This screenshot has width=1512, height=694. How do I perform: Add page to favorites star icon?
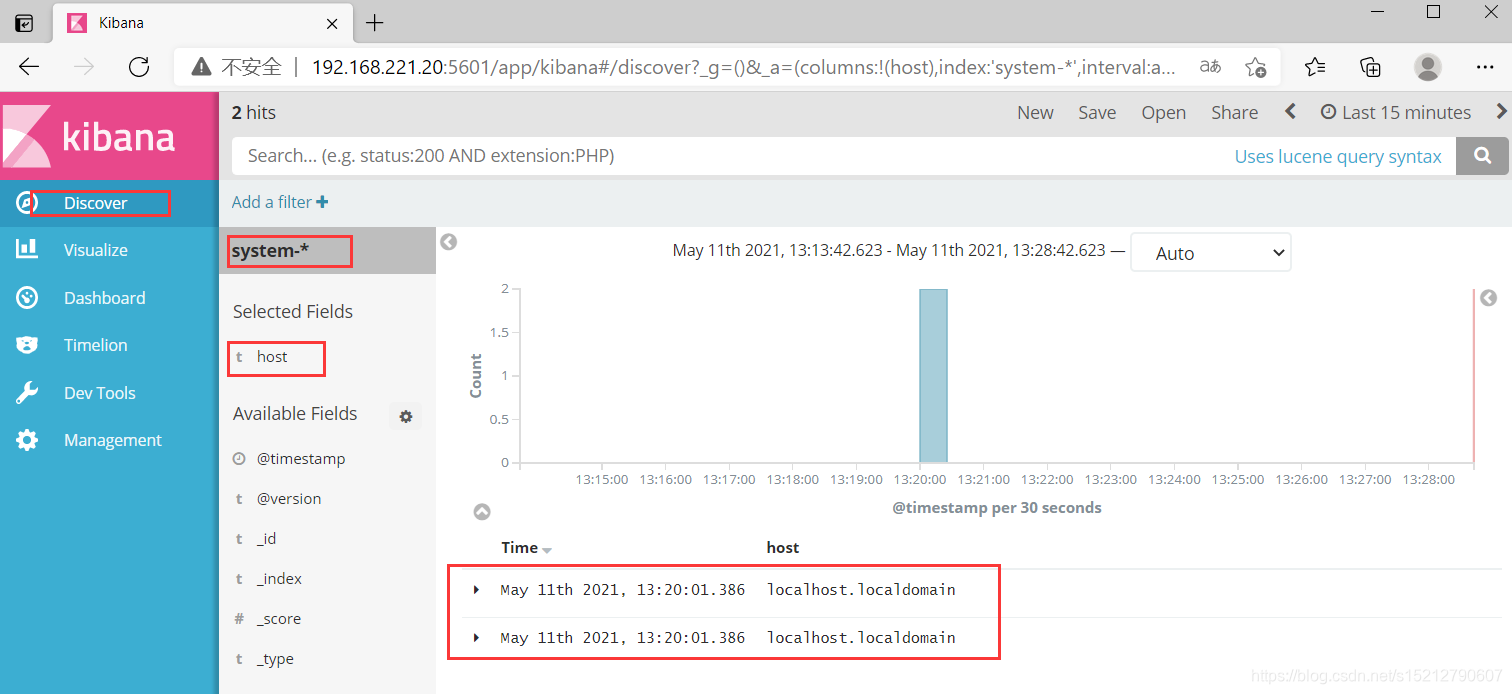click(x=1255, y=67)
